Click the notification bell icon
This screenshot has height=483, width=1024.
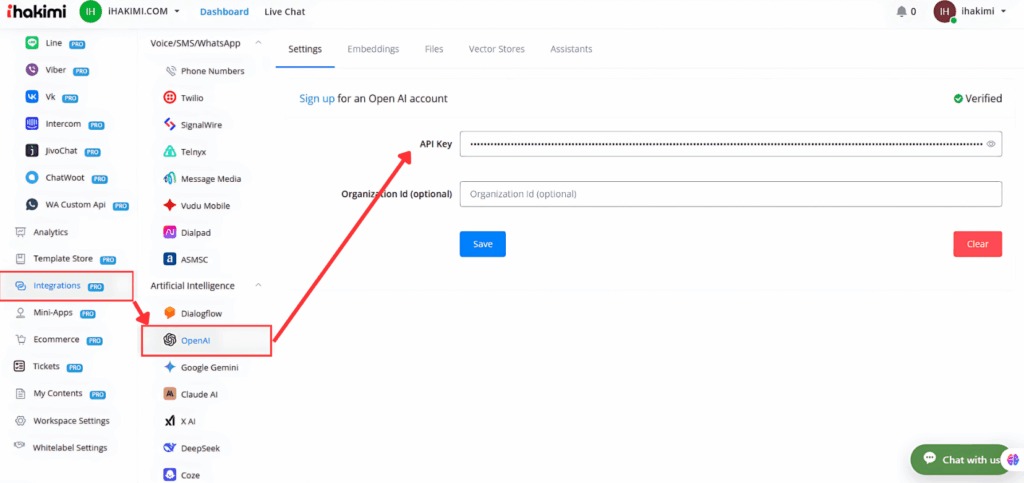click(x=902, y=12)
